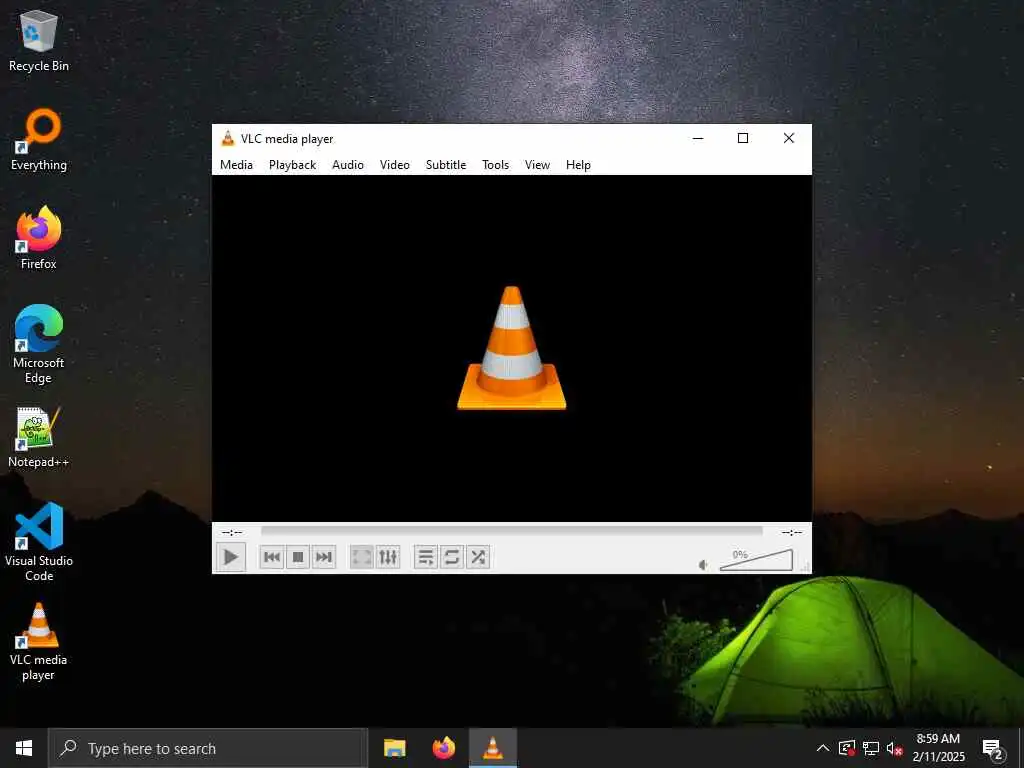Open the notification action center
1024x768 pixels.
(993, 748)
